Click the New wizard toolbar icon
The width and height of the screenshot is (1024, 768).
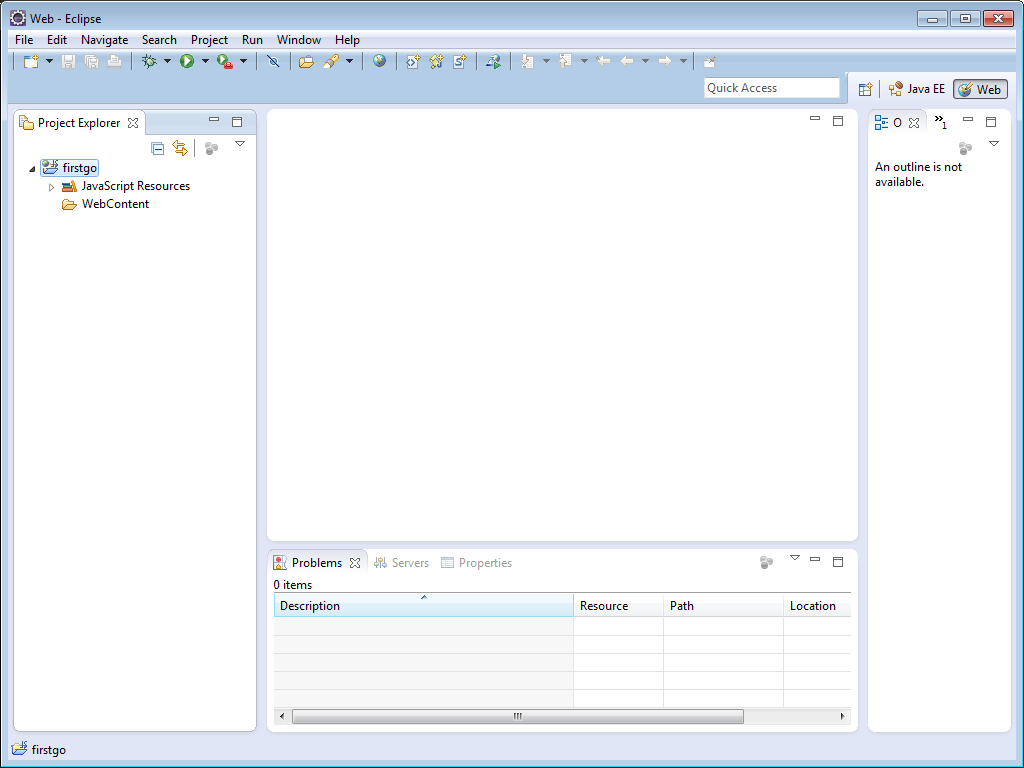31,61
